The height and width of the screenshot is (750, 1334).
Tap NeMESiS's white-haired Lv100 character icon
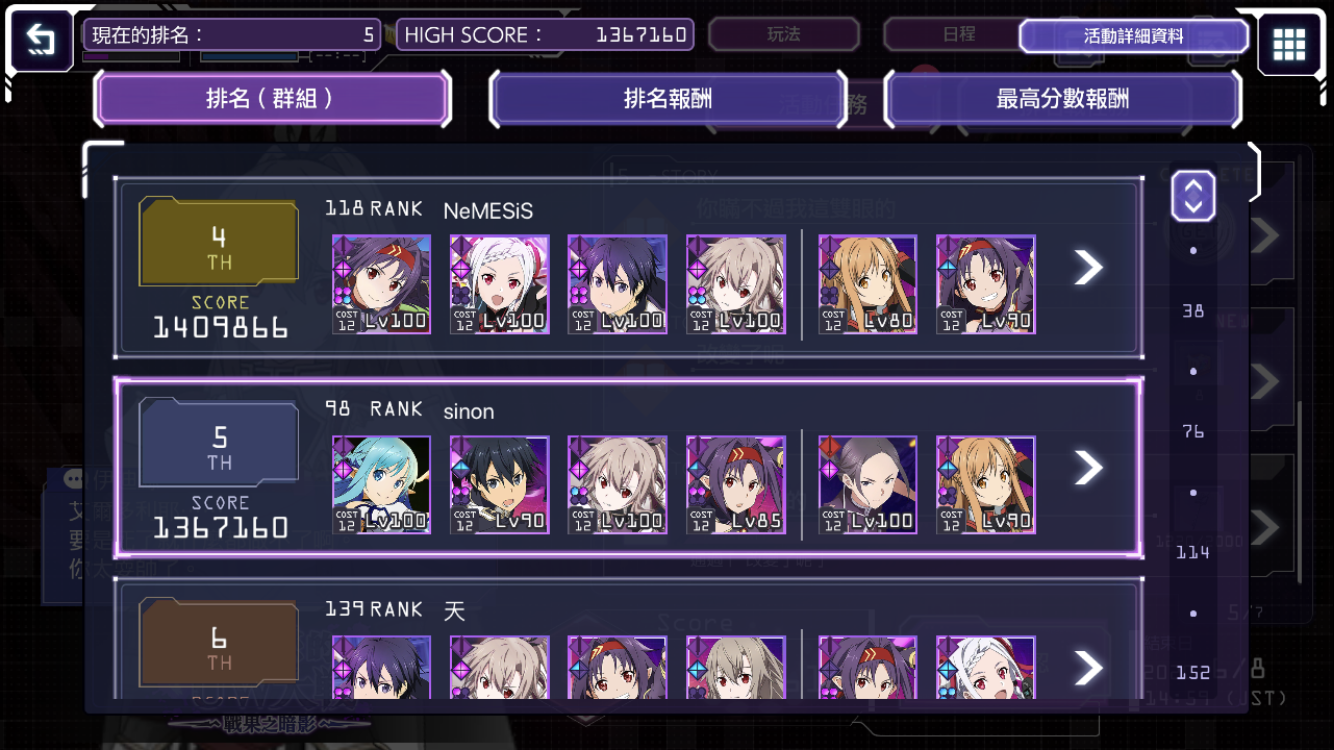(x=500, y=284)
